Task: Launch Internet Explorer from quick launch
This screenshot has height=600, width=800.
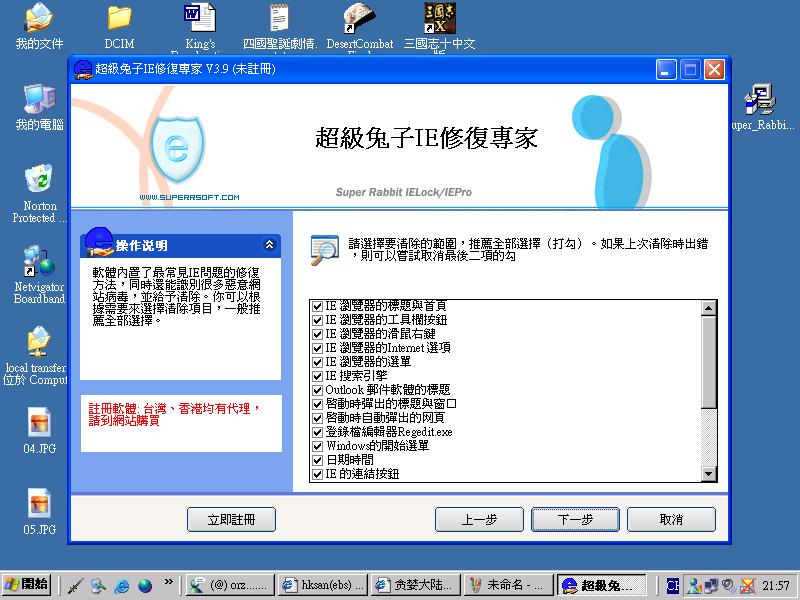Action: click(121, 586)
